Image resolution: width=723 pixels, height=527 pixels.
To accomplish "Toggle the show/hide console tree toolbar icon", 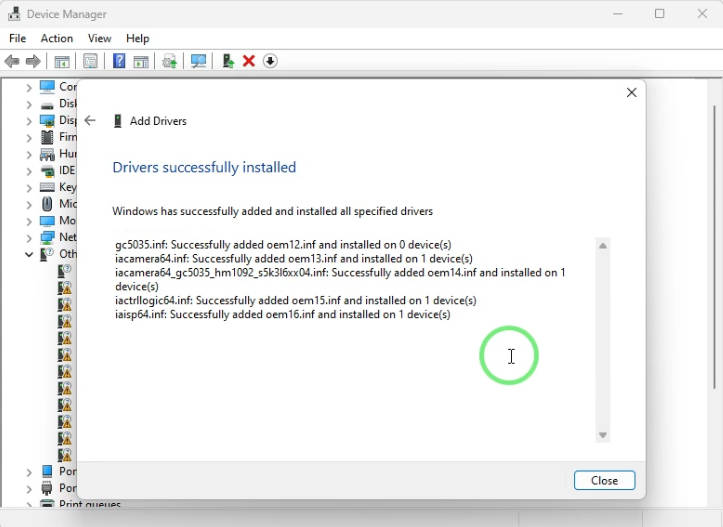I will tap(62, 61).
